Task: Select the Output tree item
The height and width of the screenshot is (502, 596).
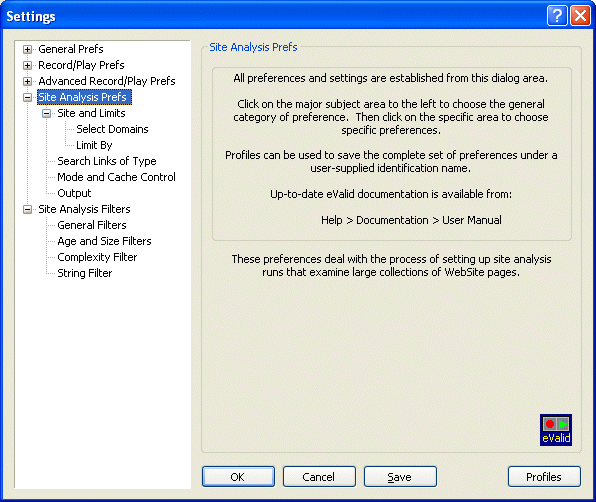Action: [x=74, y=193]
